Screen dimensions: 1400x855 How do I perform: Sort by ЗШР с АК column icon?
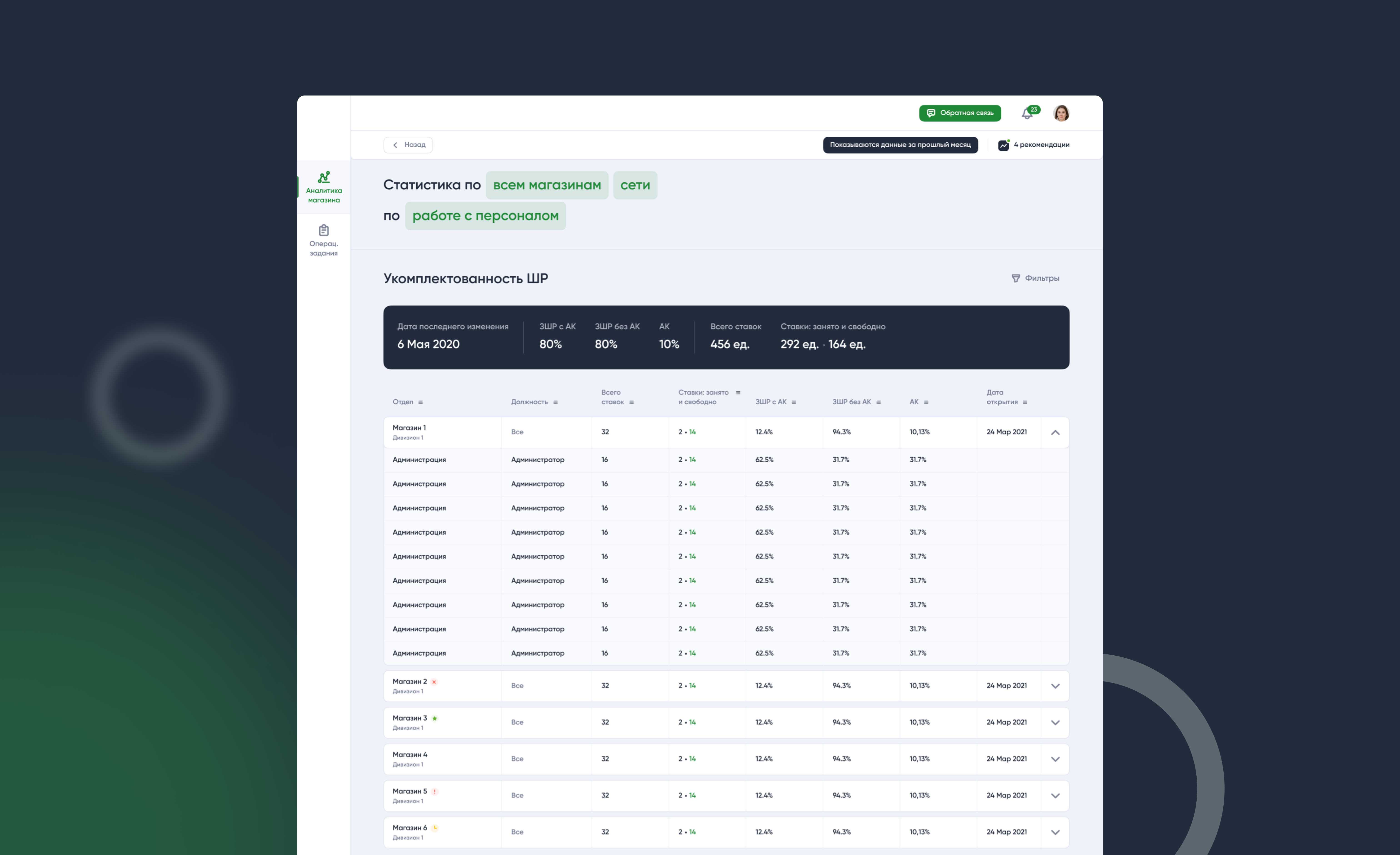[x=794, y=402]
